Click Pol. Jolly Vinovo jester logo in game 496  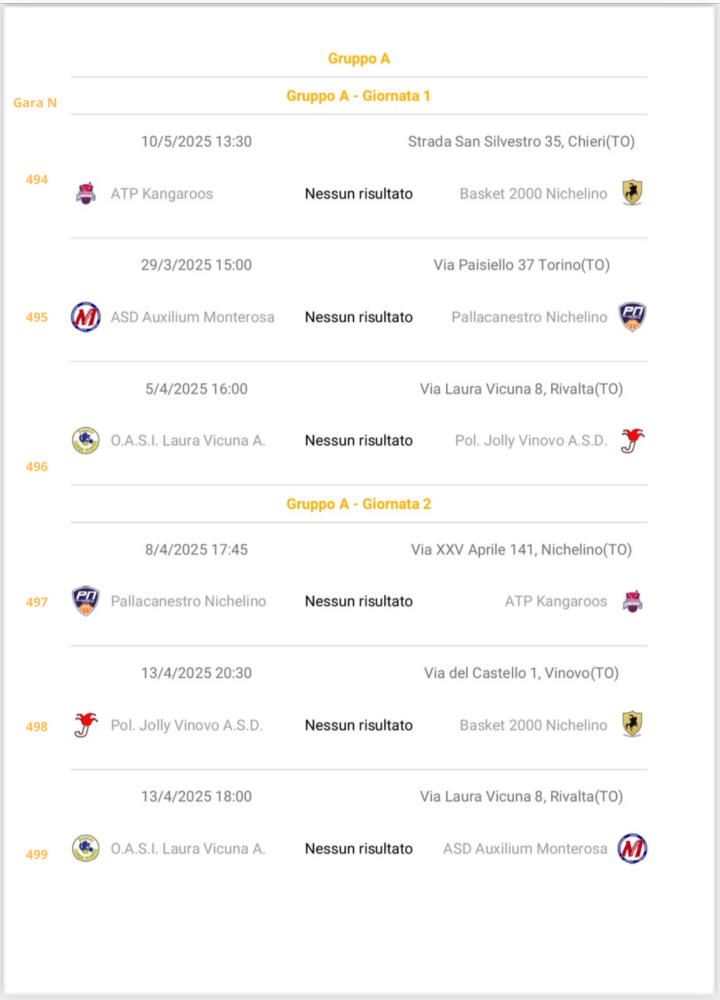coord(632,440)
